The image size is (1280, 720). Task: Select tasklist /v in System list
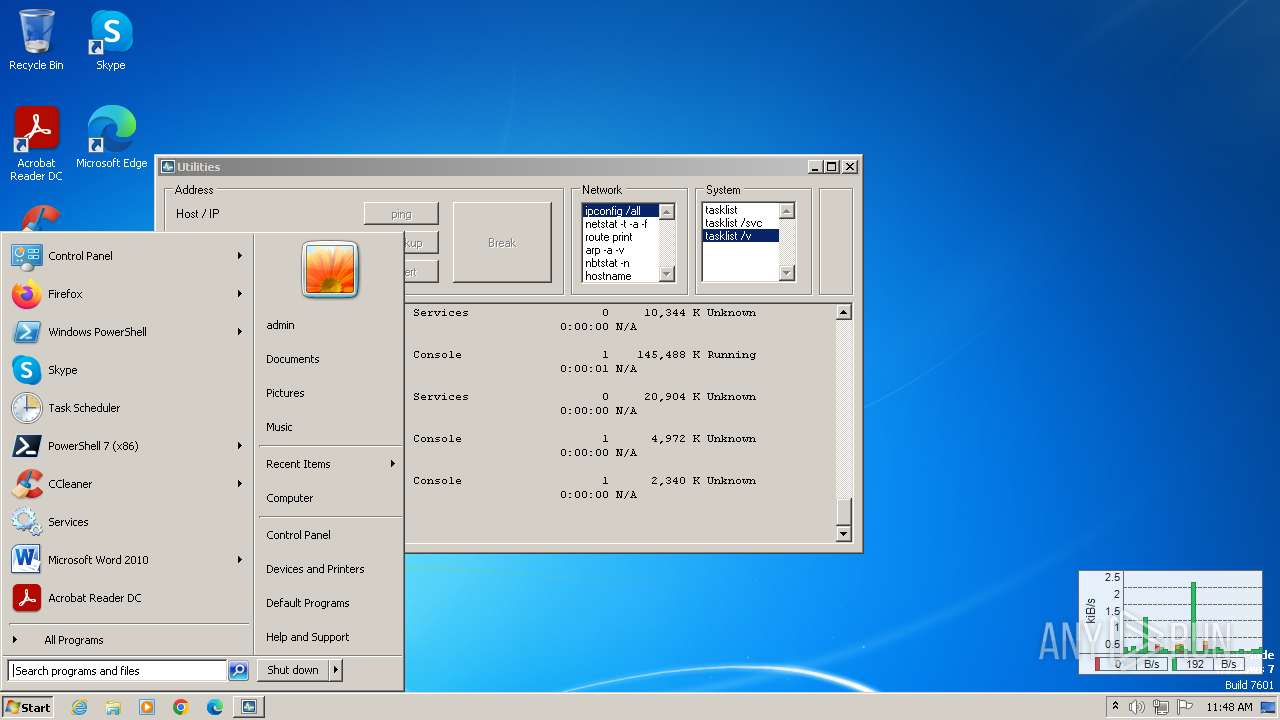click(x=740, y=236)
